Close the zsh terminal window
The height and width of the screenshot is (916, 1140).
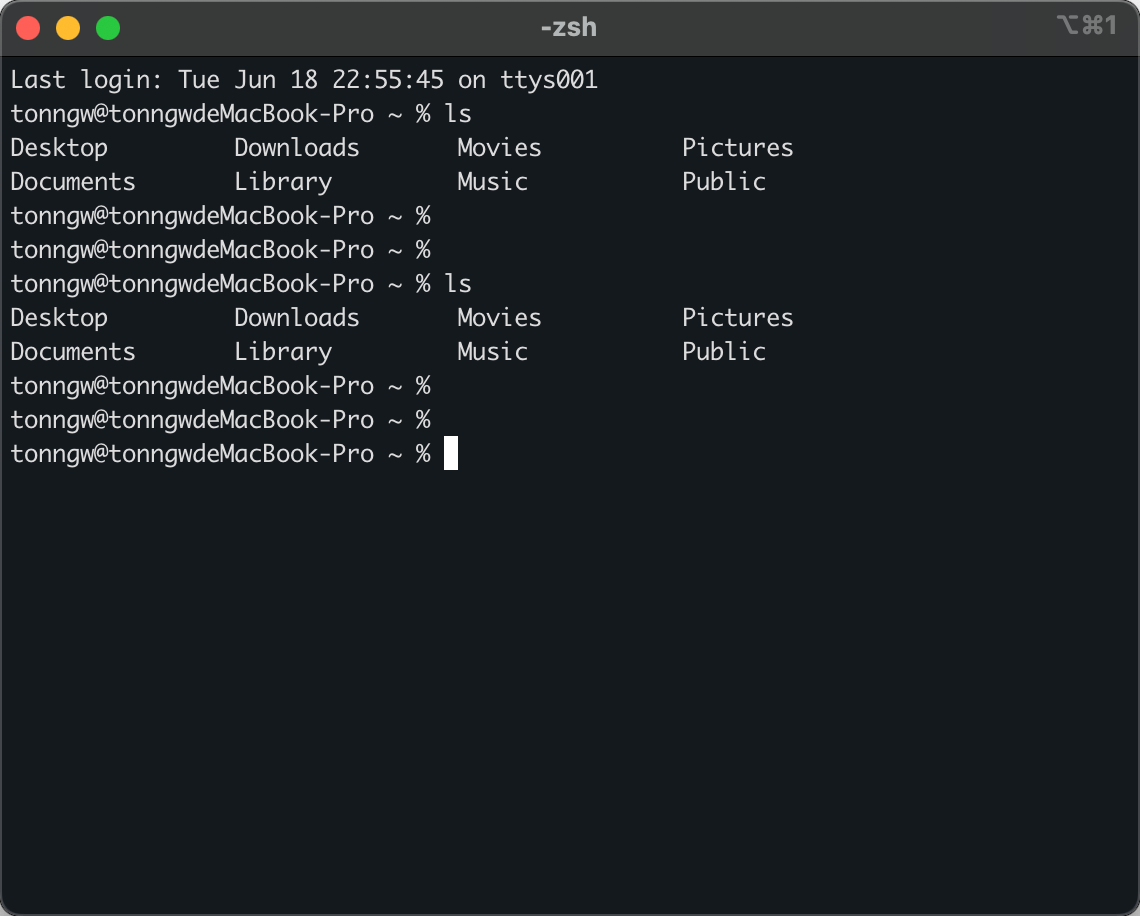point(28,28)
